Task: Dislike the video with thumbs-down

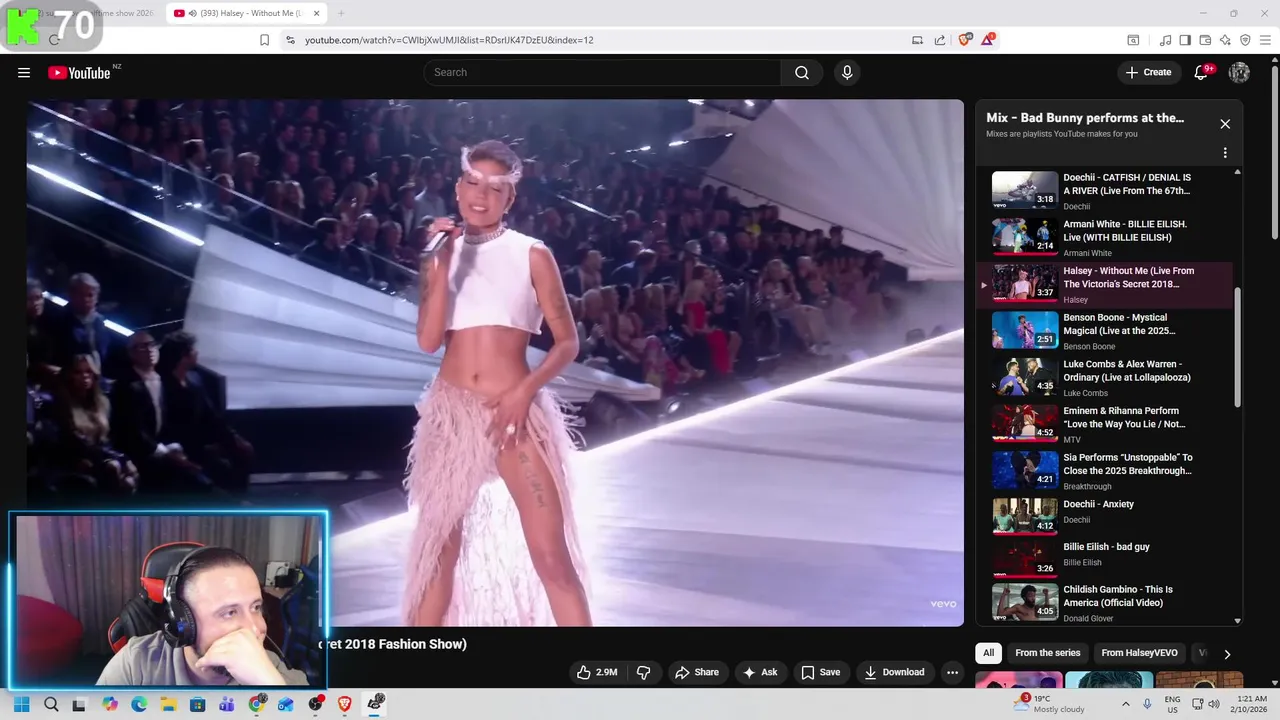Action: (x=643, y=672)
